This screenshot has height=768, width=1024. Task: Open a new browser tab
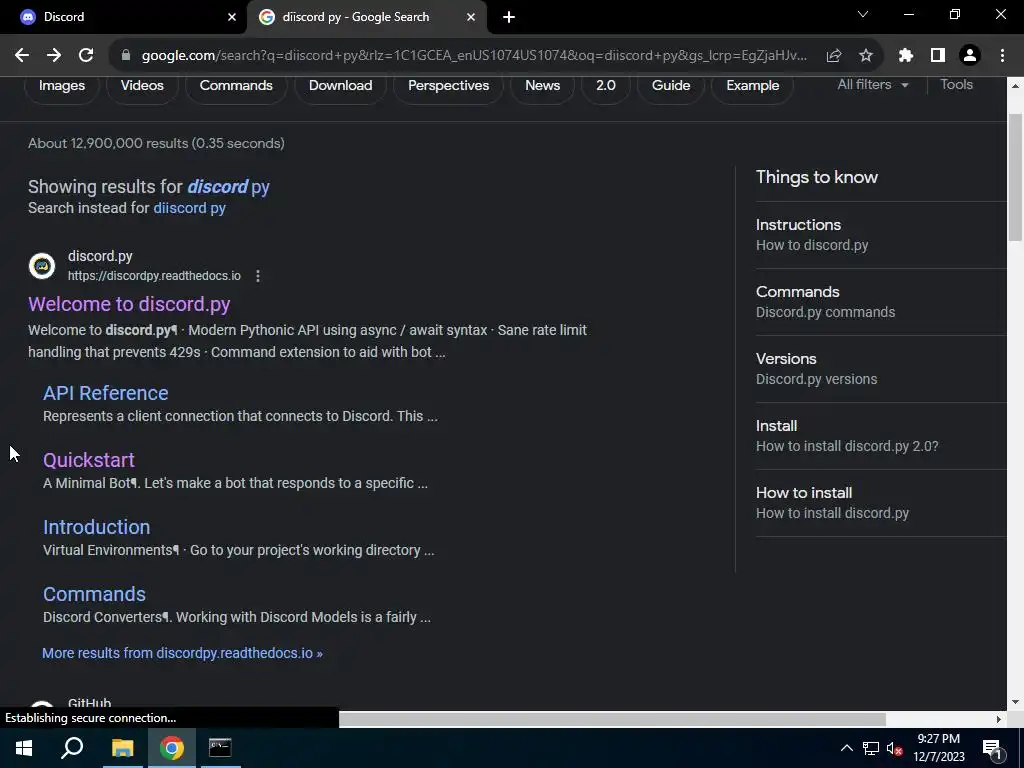tap(509, 17)
